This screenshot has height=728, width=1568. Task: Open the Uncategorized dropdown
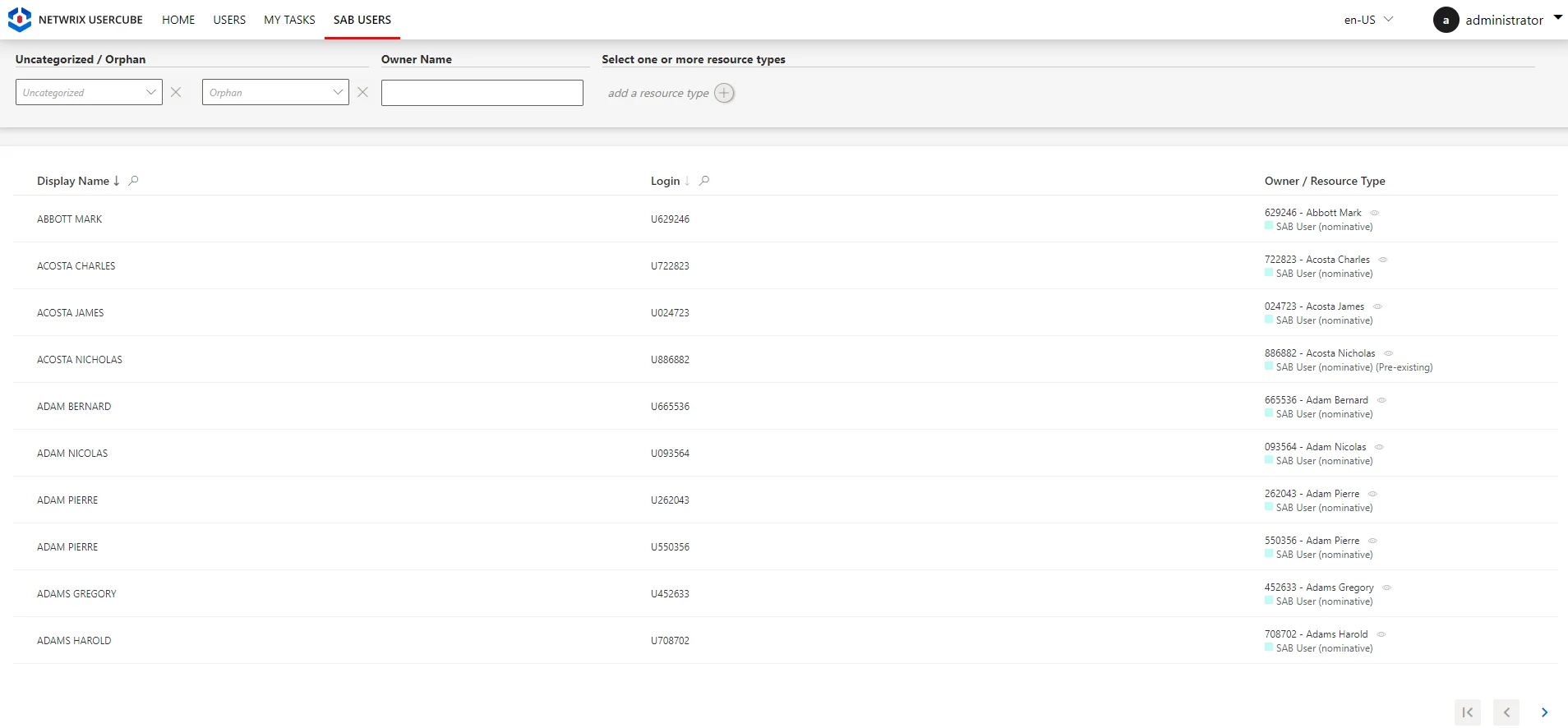click(89, 92)
